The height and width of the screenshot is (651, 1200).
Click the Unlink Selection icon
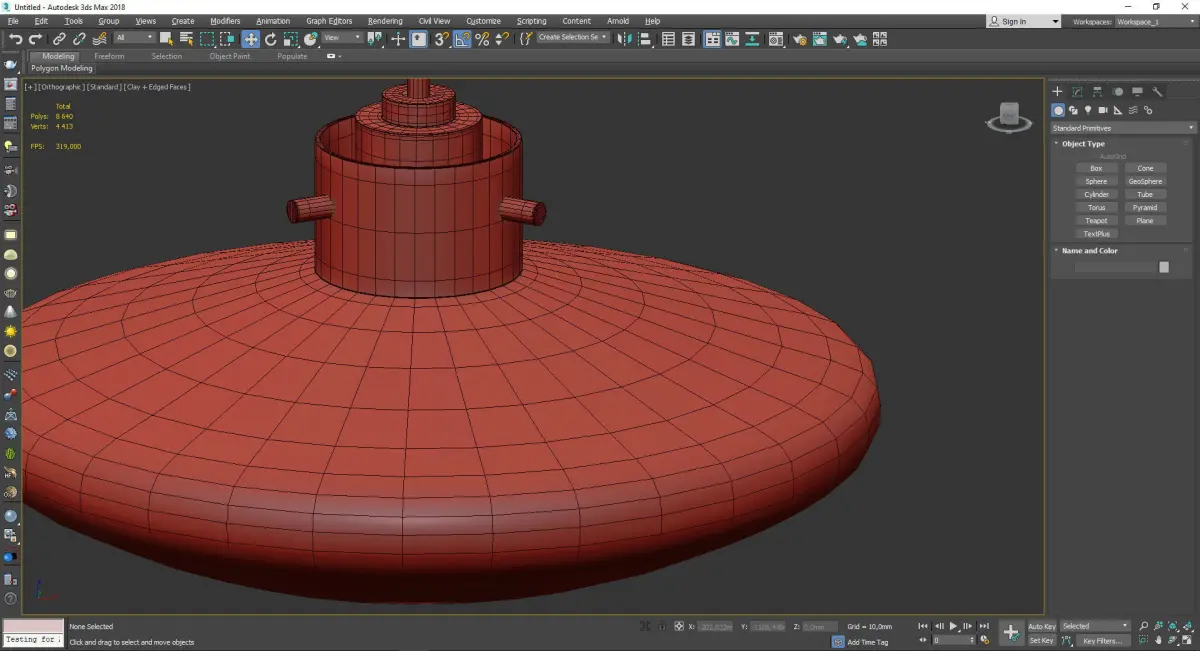pyautogui.click(x=79, y=39)
